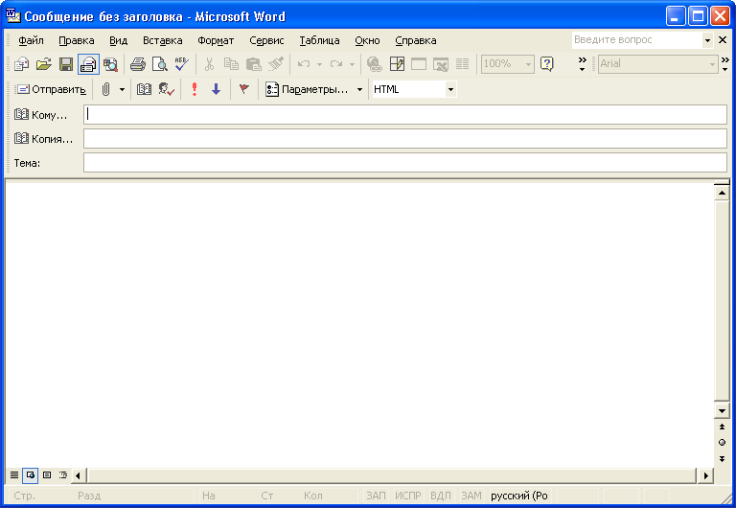Click the message flag icon
The image size is (736, 508).
[x=244, y=89]
